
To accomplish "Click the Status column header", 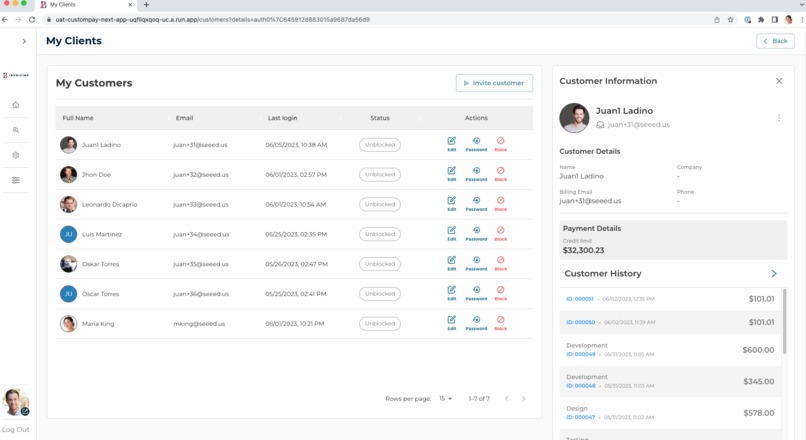I will click(380, 118).
